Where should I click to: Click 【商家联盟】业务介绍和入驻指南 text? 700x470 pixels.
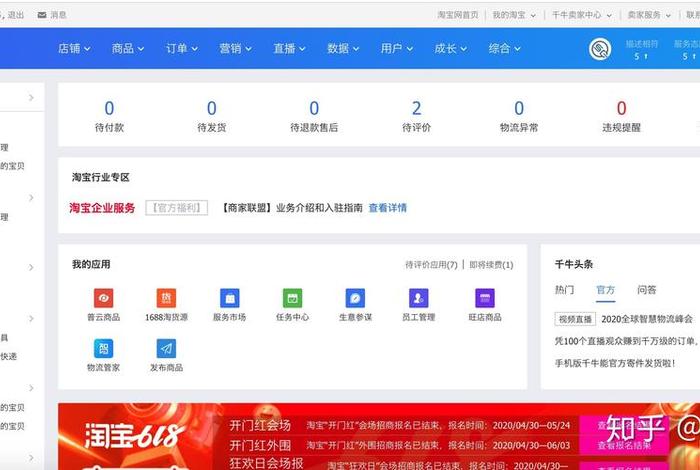pos(292,208)
